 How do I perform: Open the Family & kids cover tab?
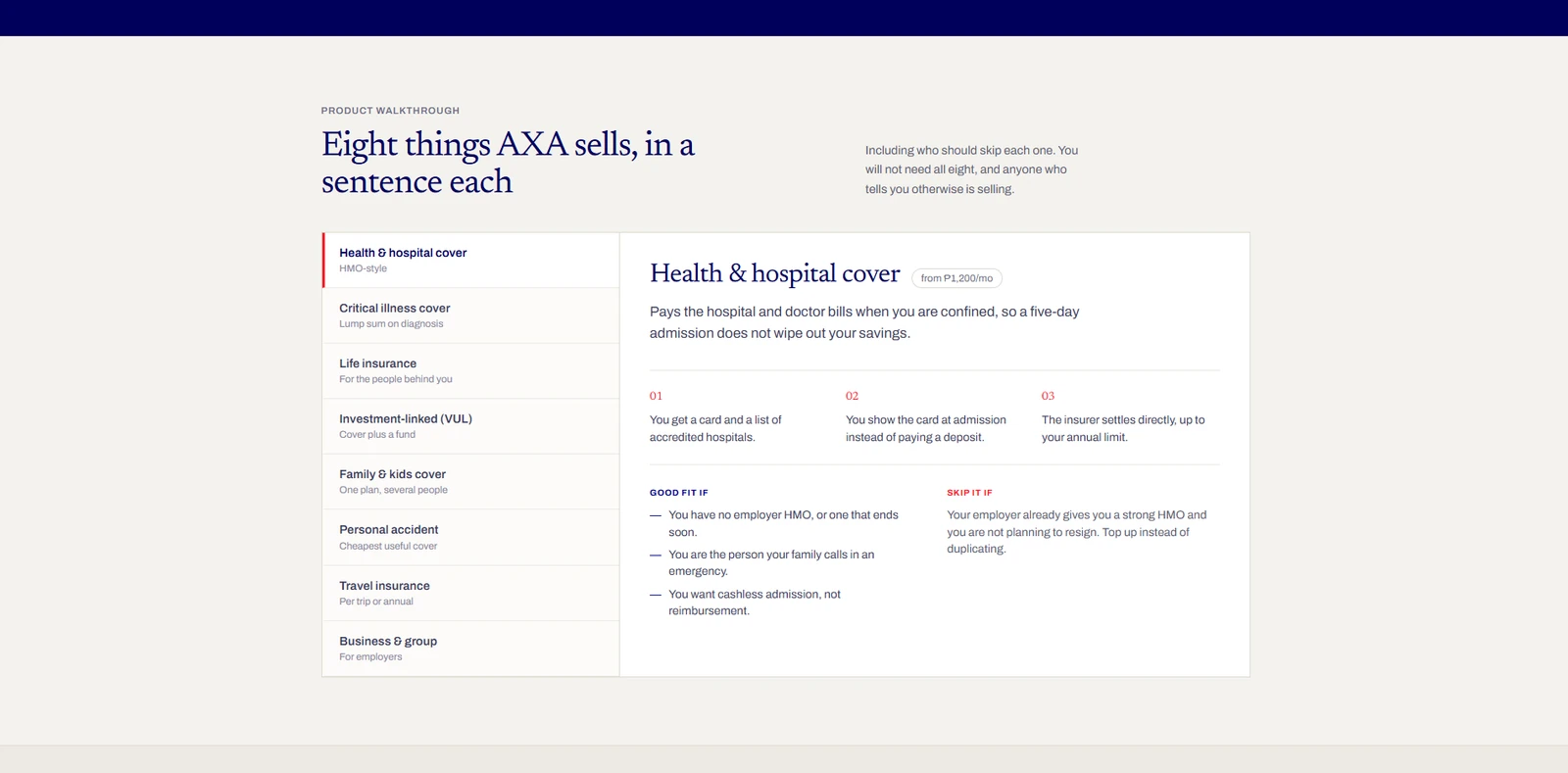(x=470, y=482)
